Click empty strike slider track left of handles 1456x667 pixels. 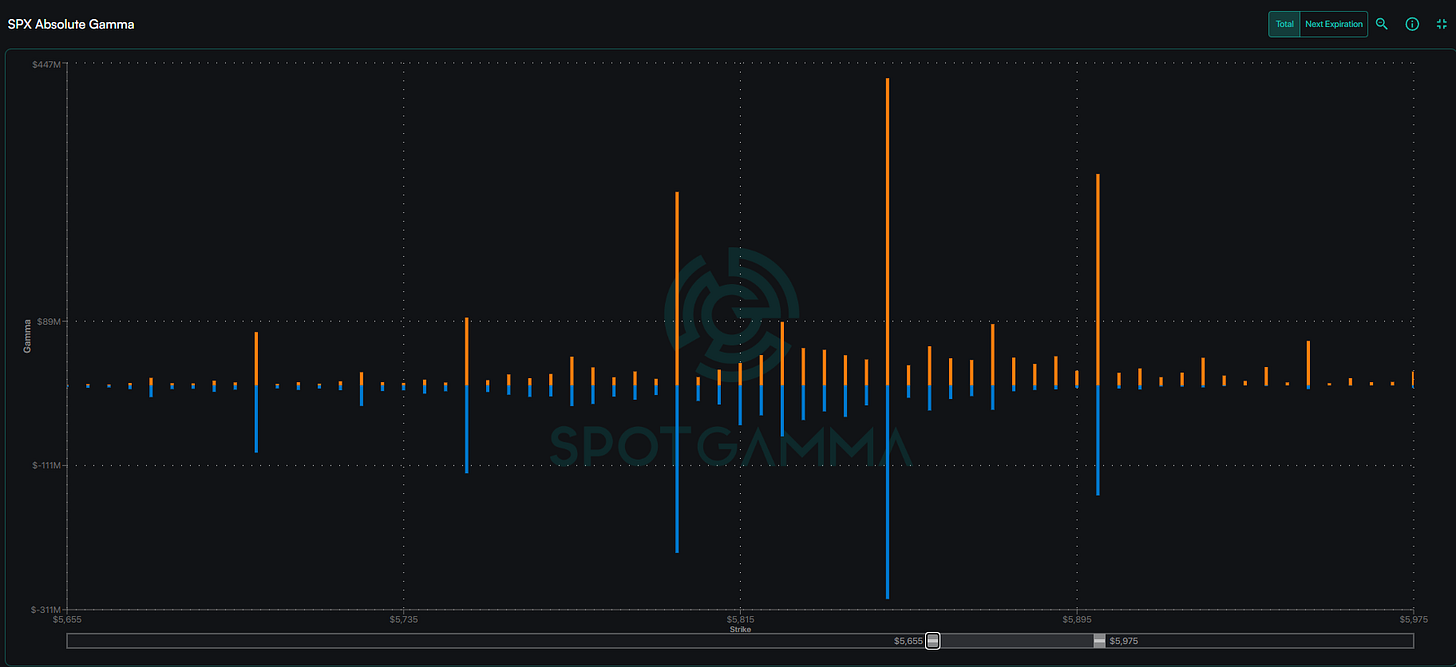pyautogui.click(x=480, y=641)
